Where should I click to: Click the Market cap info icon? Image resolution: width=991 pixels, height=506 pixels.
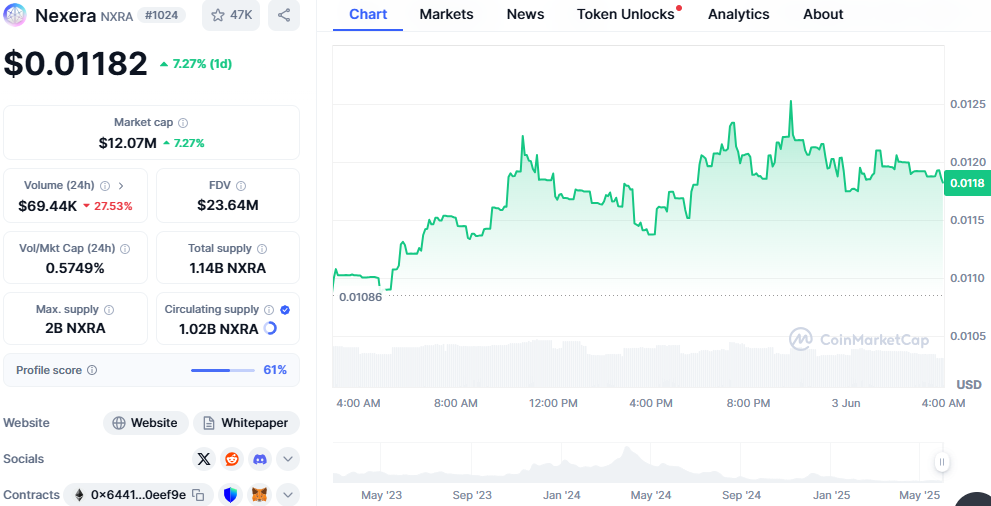[183, 123]
